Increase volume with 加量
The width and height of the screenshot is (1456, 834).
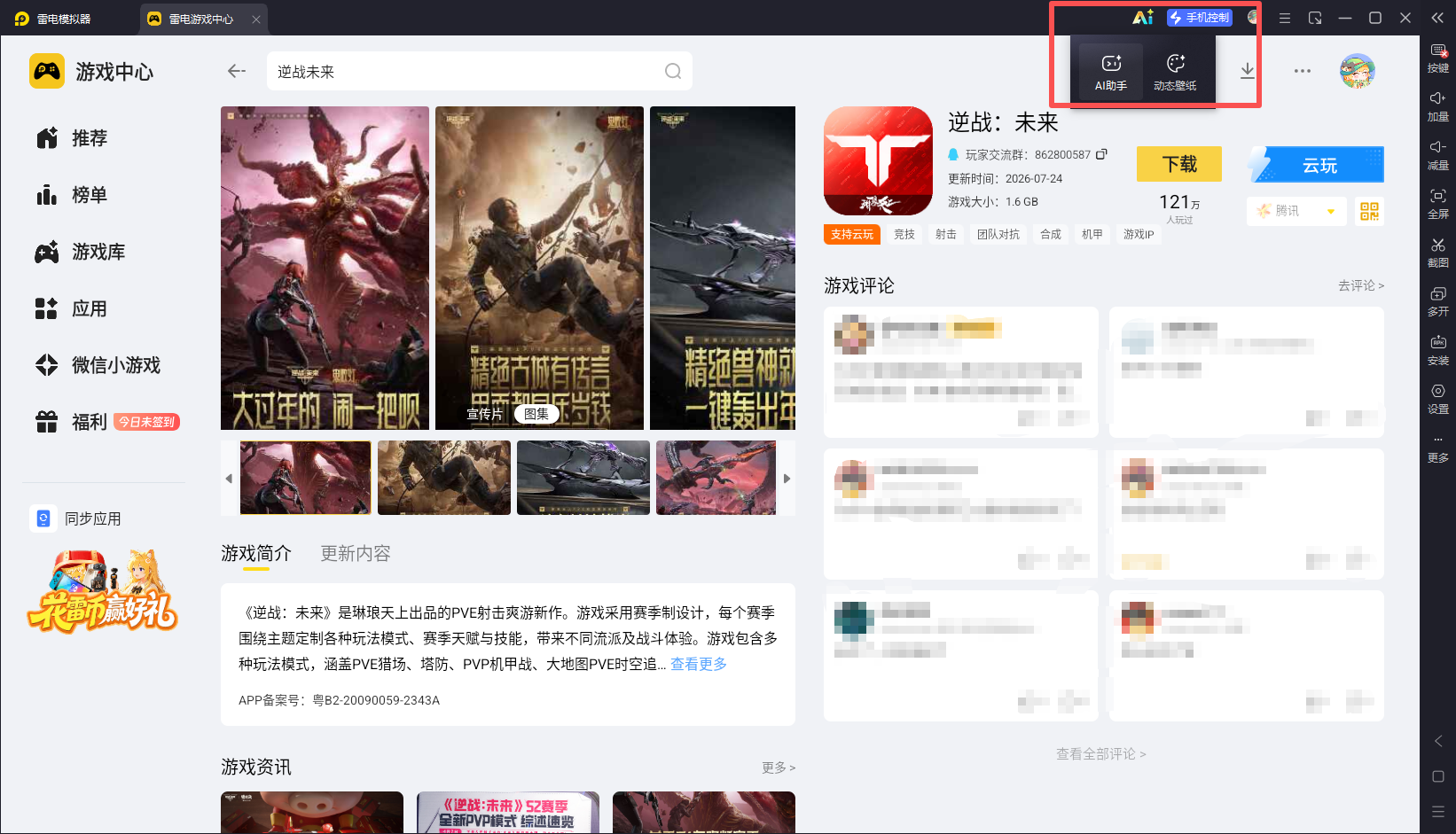coord(1437,106)
